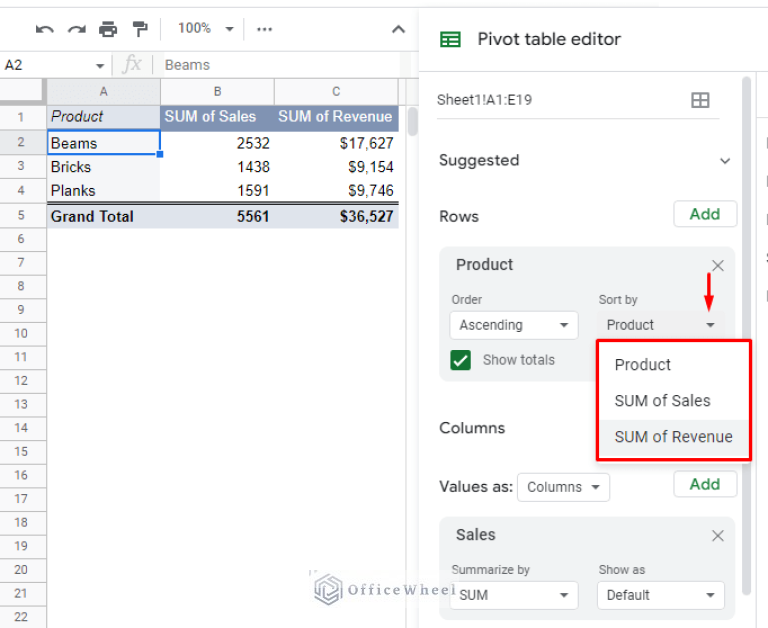Select the paint format tool
Image resolution: width=768 pixels, height=628 pixels.
[140, 29]
